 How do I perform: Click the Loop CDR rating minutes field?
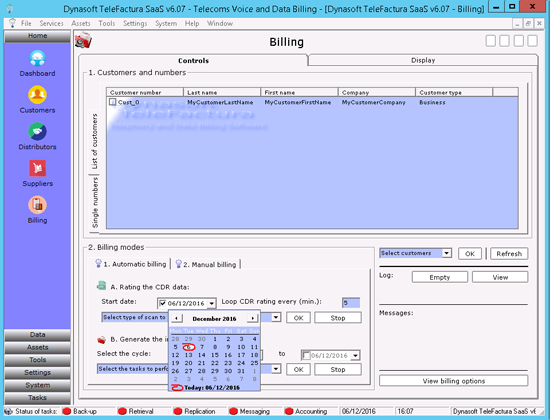[351, 302]
